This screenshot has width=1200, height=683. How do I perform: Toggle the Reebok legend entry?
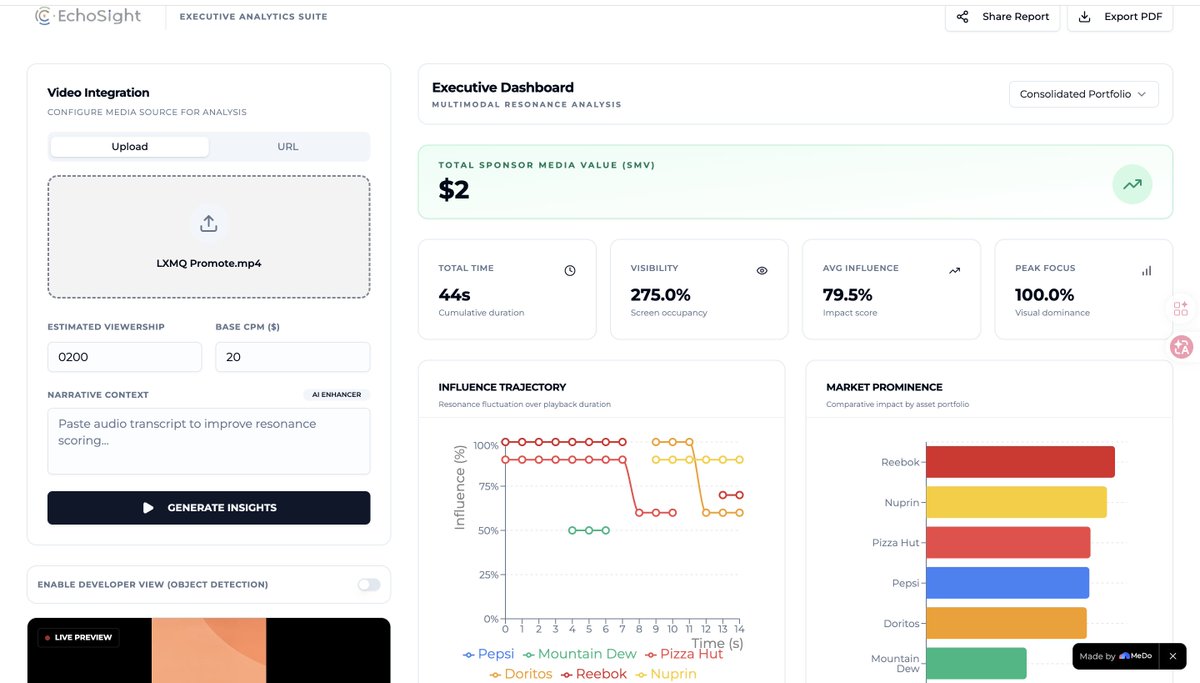tap(594, 674)
